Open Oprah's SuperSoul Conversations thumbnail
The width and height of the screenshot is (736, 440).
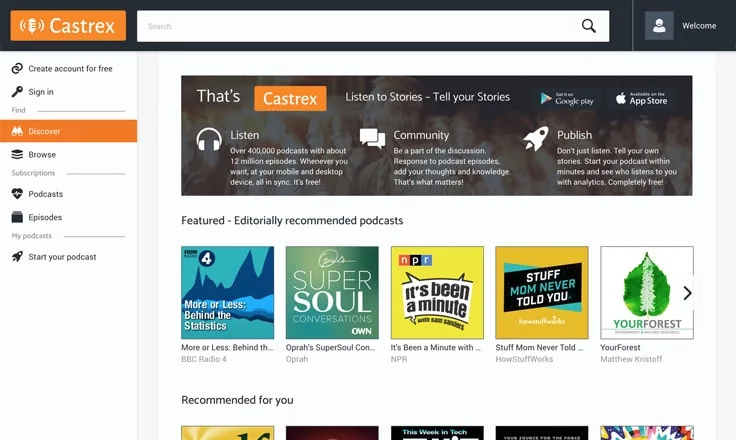[332, 292]
